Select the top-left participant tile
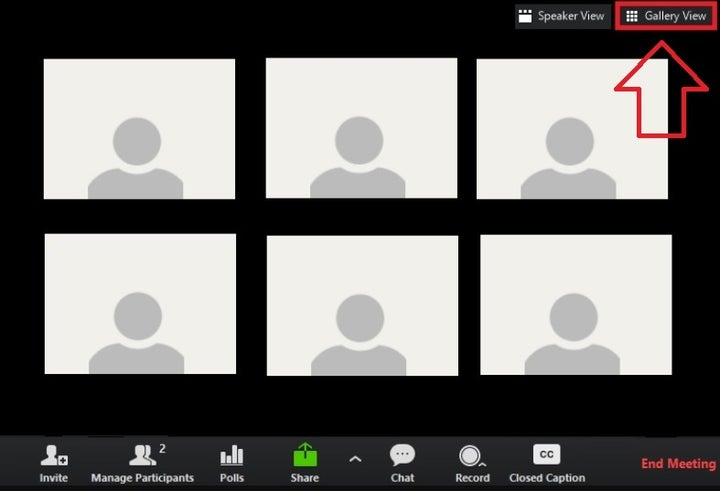The height and width of the screenshot is (491, 720). 139,128
